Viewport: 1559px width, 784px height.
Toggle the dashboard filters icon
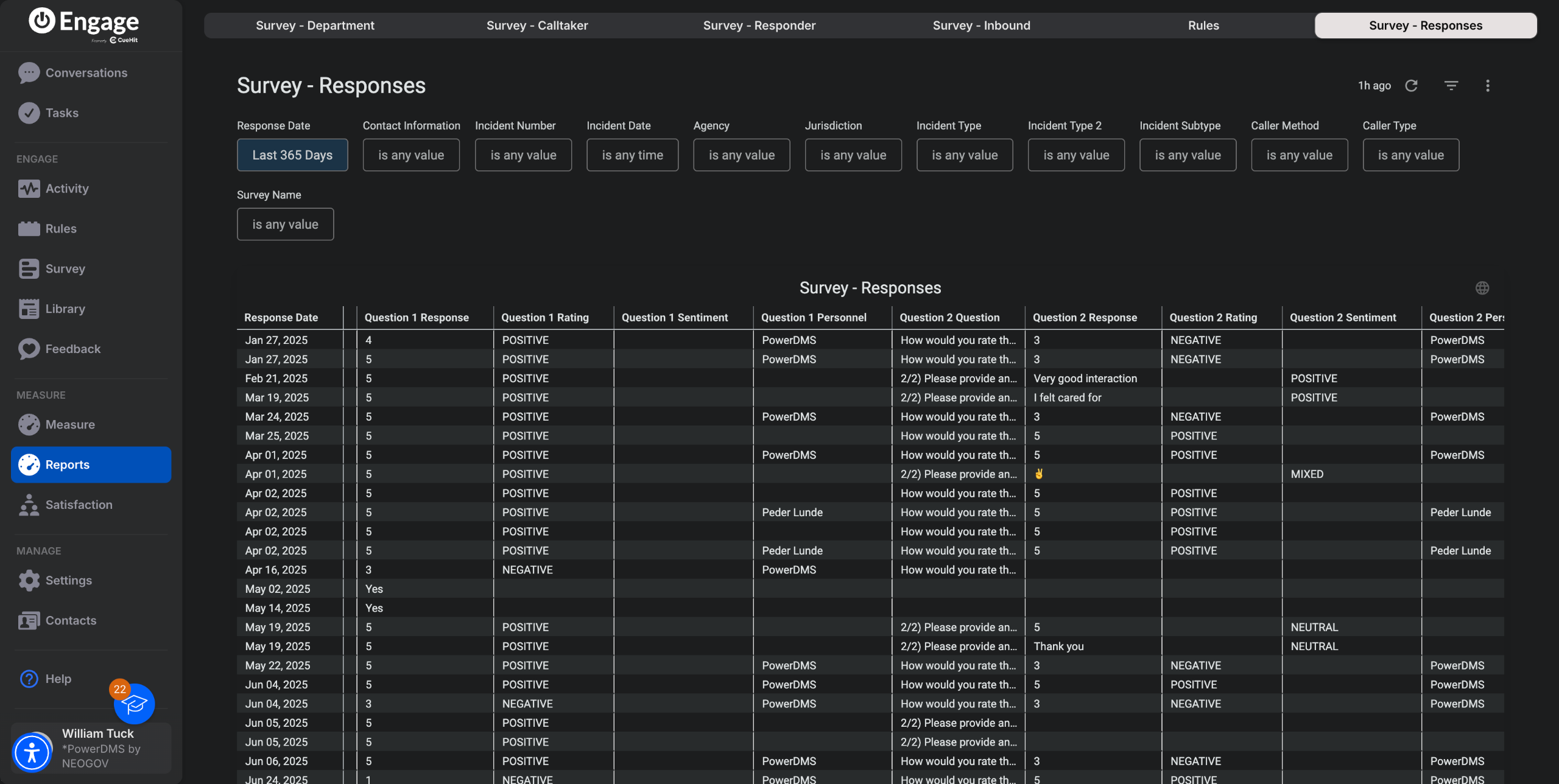(1451, 86)
